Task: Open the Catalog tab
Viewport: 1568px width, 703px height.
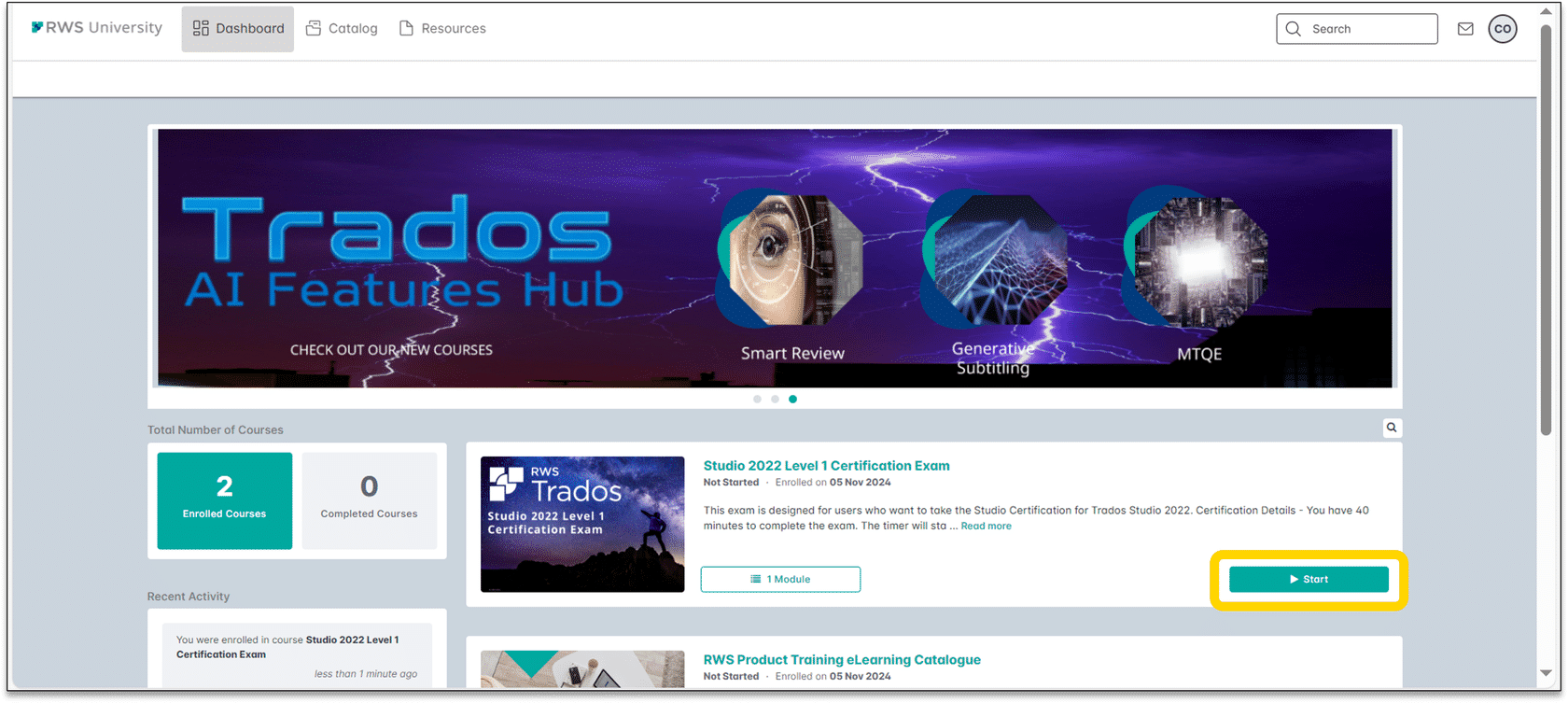Action: coord(342,29)
